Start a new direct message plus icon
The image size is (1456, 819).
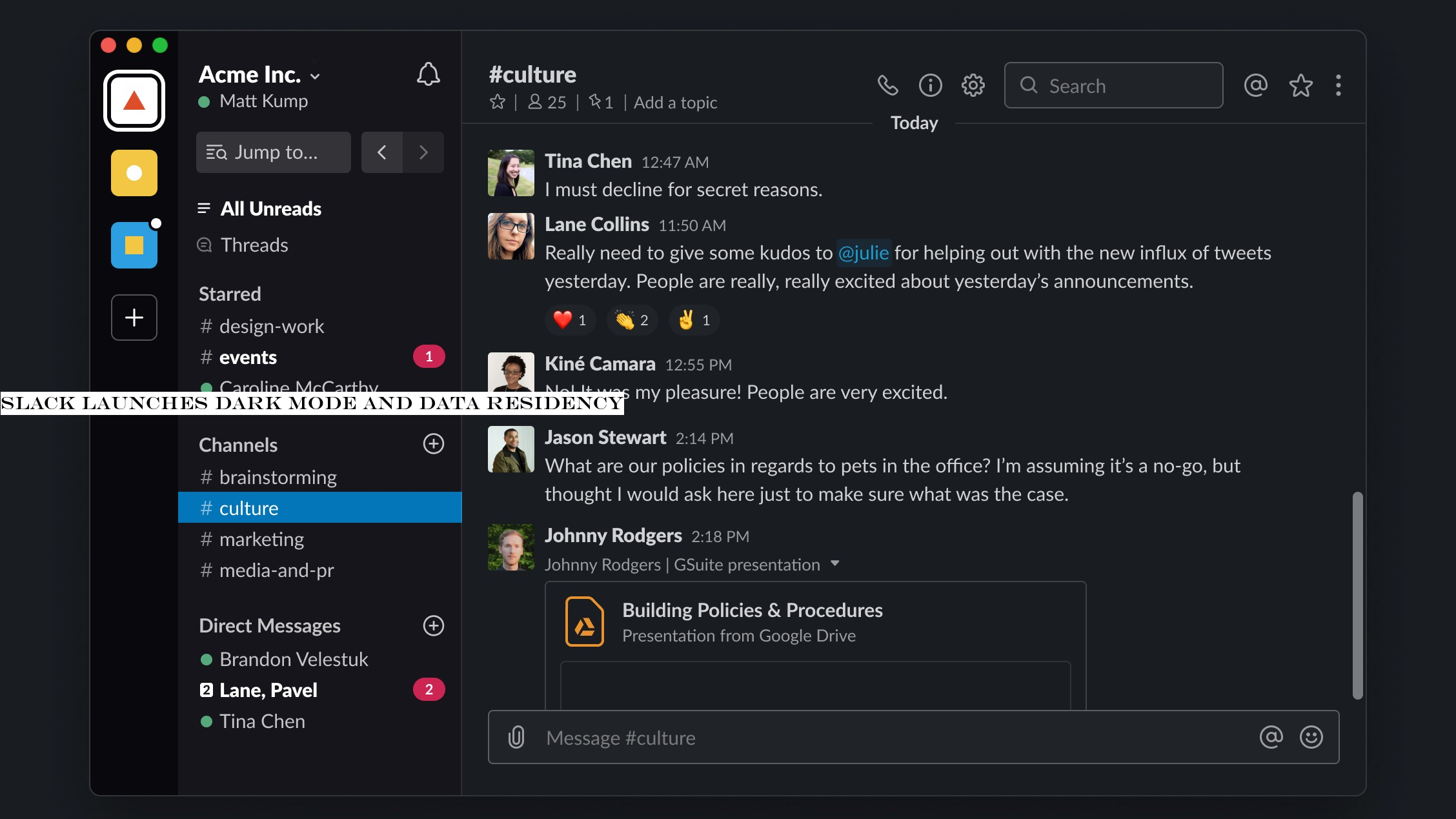[434, 625]
